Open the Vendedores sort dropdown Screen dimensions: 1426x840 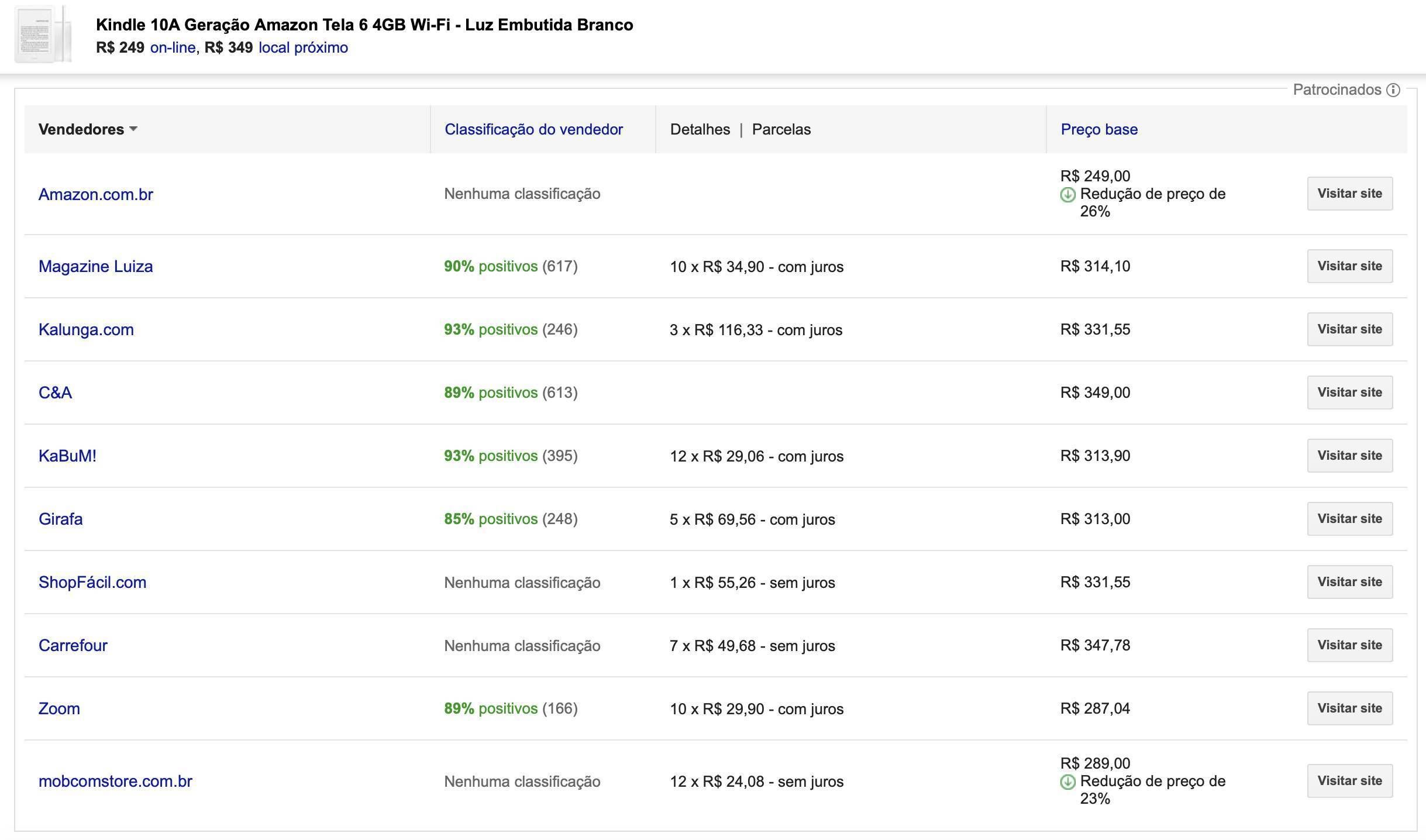click(88, 129)
